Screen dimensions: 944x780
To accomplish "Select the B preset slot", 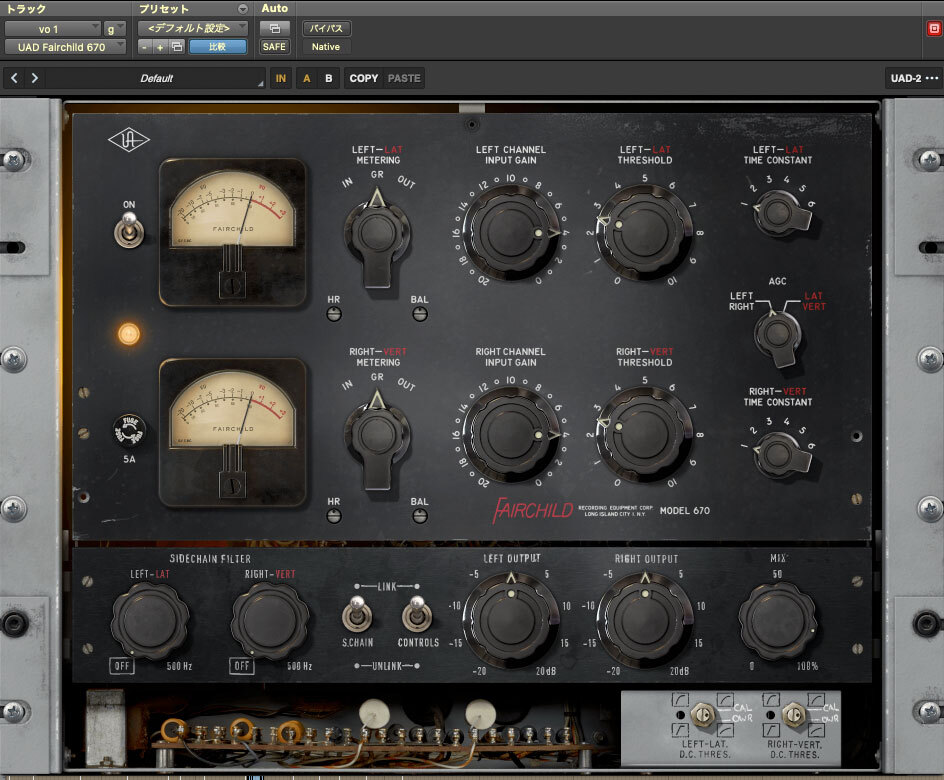I will 328,78.
